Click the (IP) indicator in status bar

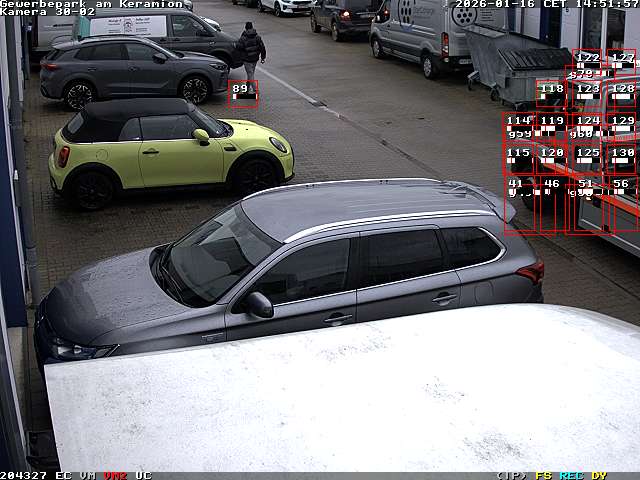511,475
